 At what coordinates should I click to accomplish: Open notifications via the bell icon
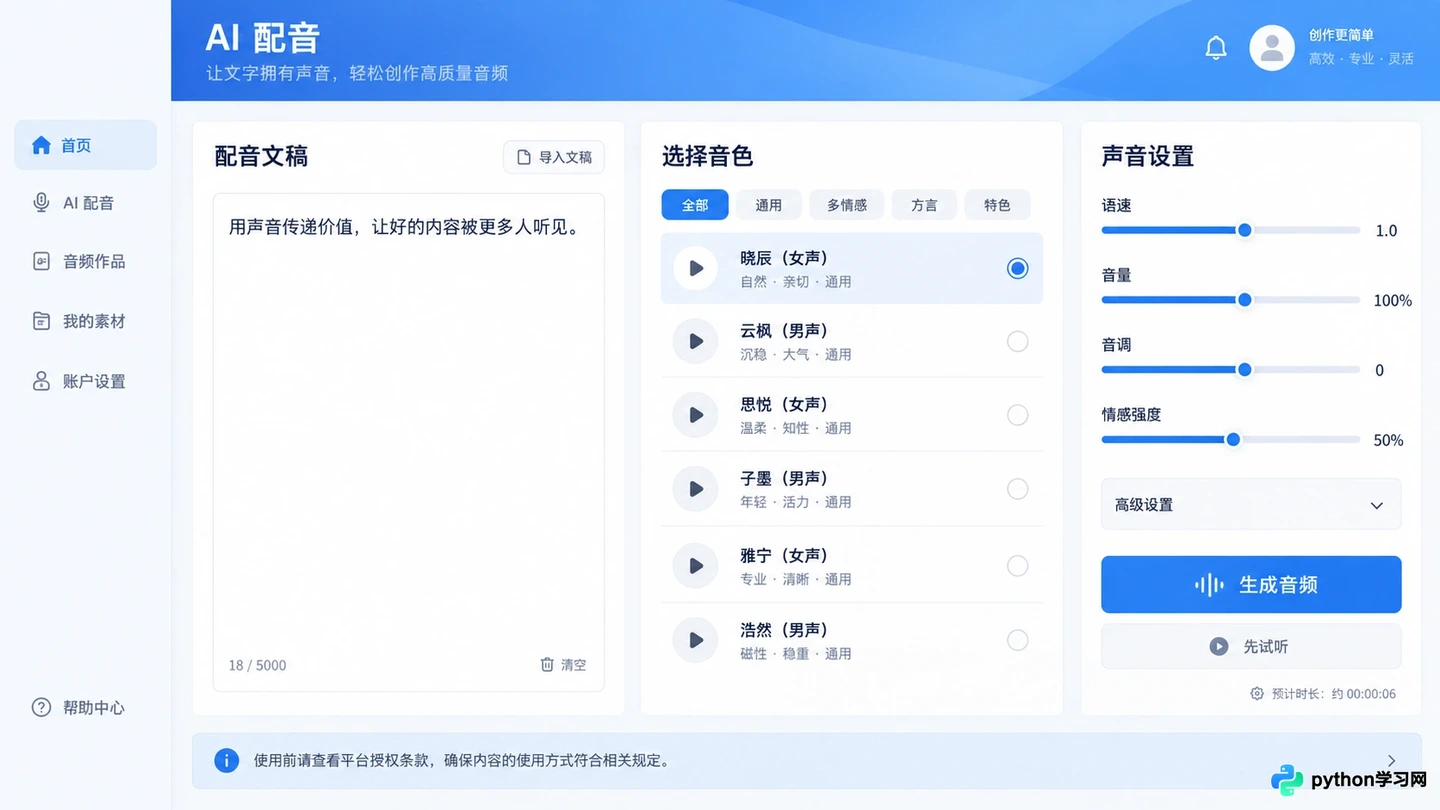(x=1216, y=47)
